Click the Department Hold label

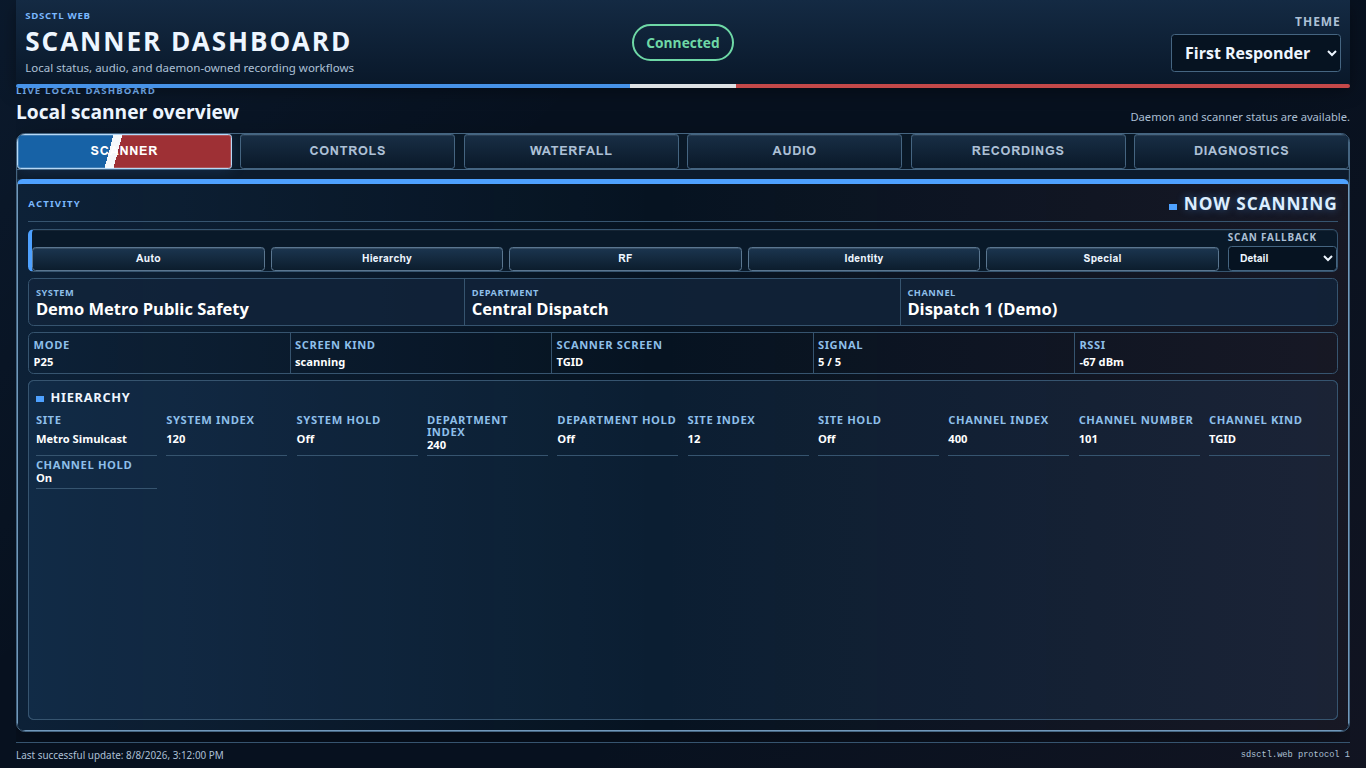(x=616, y=420)
